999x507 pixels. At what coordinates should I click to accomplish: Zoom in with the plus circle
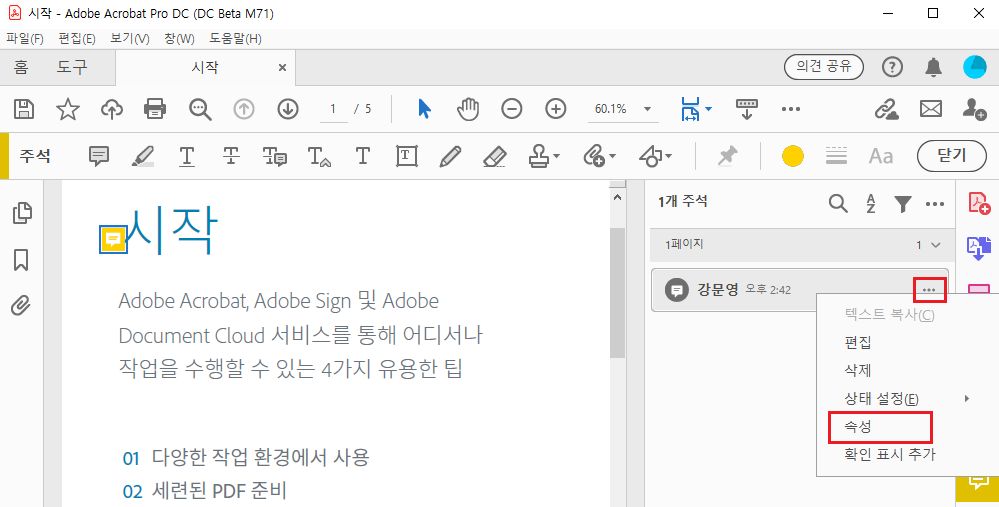click(x=556, y=109)
